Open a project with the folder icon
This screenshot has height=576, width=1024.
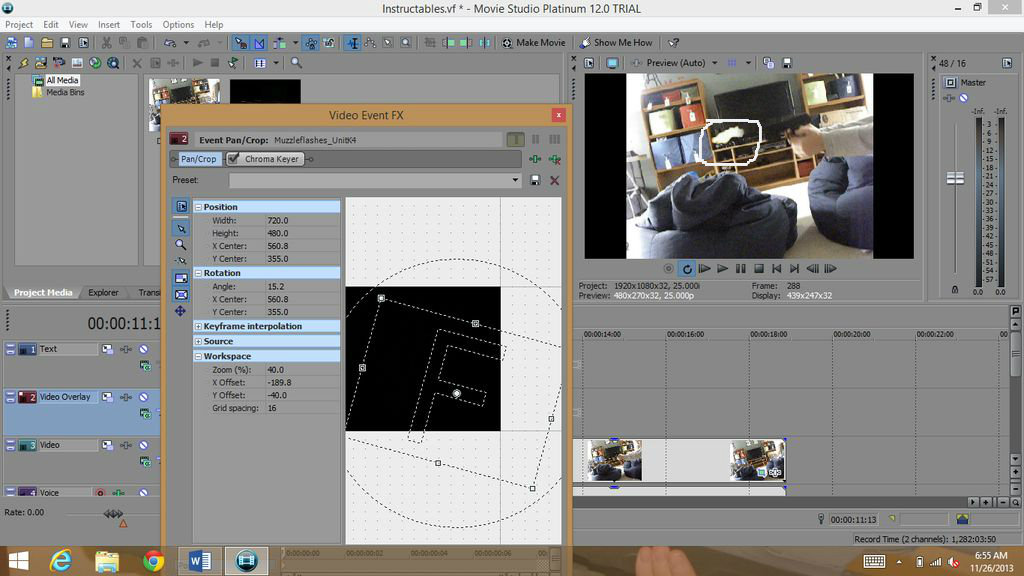[x=46, y=42]
